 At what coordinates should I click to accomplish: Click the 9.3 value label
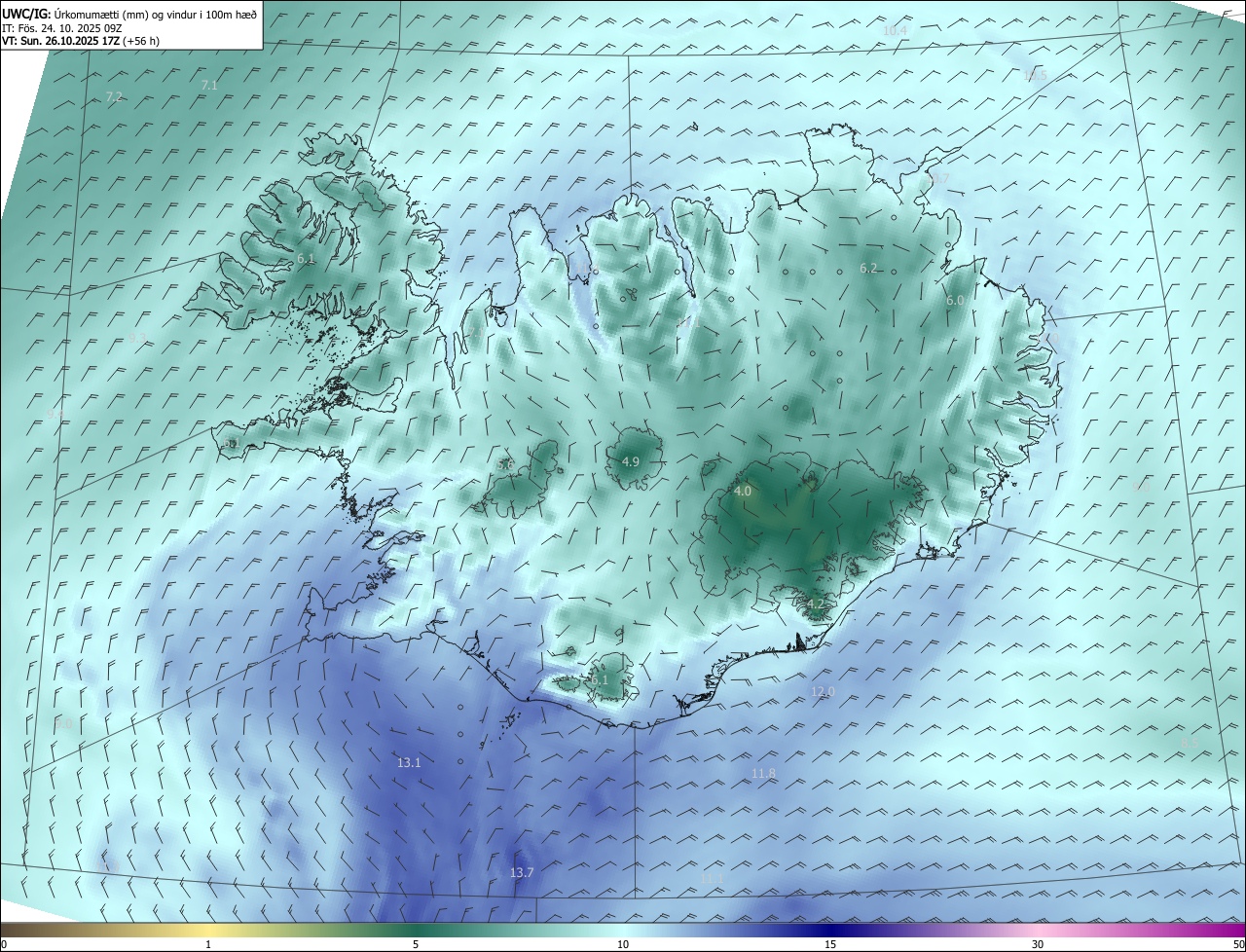tap(137, 339)
